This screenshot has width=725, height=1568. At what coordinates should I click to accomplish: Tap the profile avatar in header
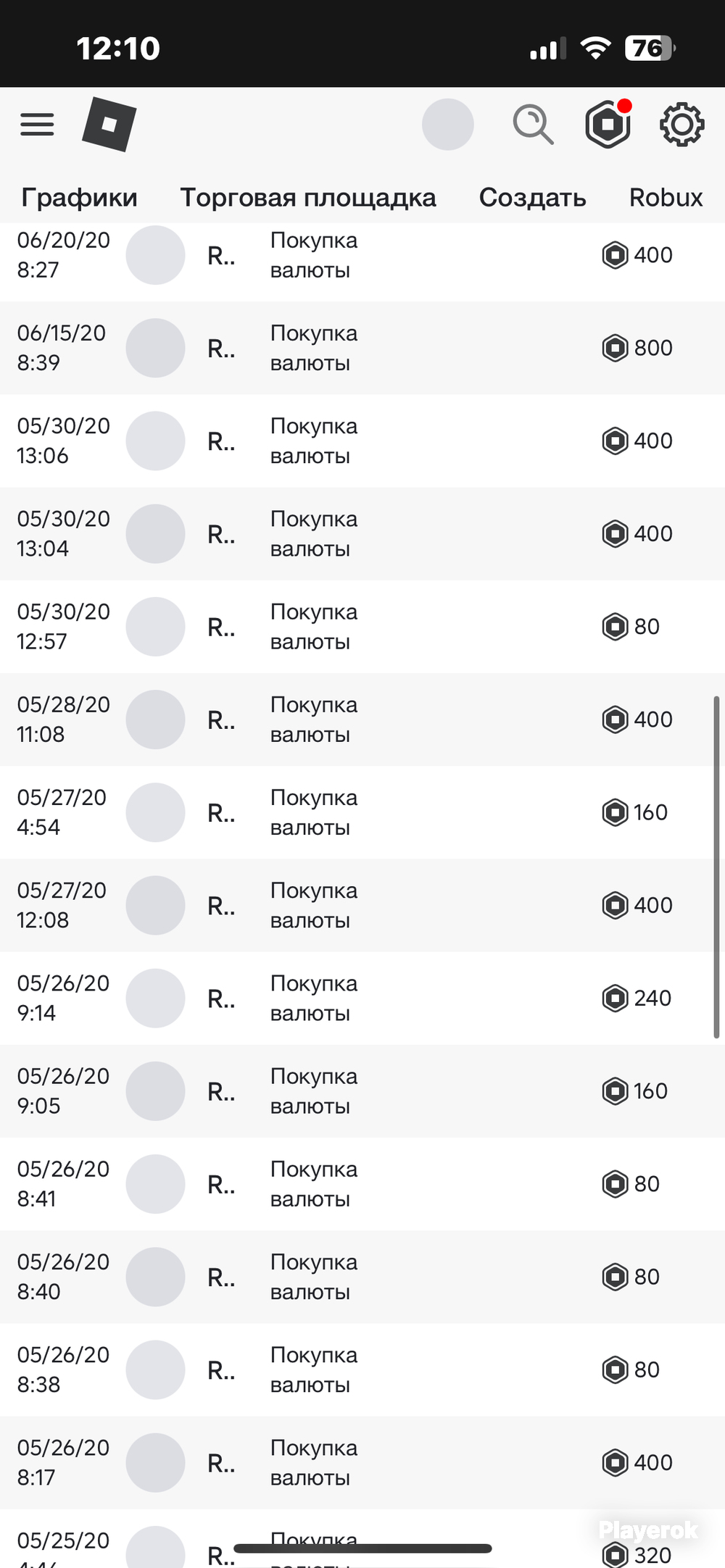448,125
